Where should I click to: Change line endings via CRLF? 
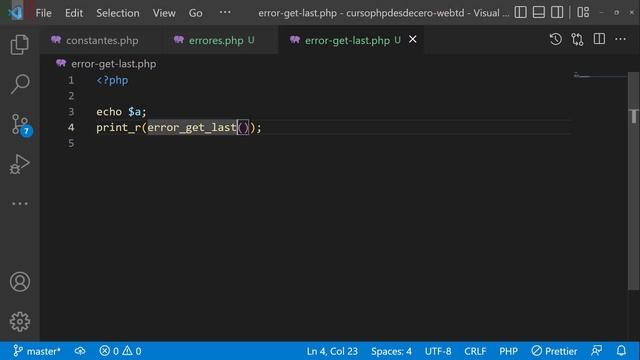point(475,351)
